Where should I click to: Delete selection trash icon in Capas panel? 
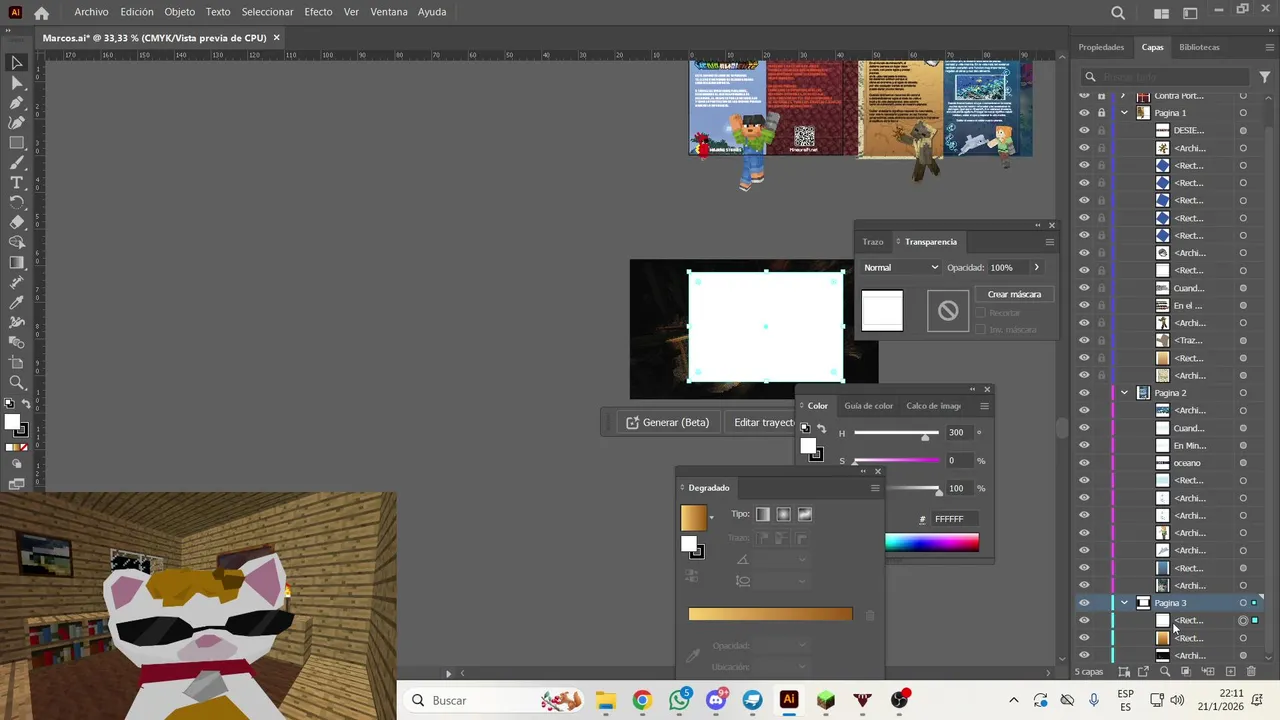point(1250,671)
